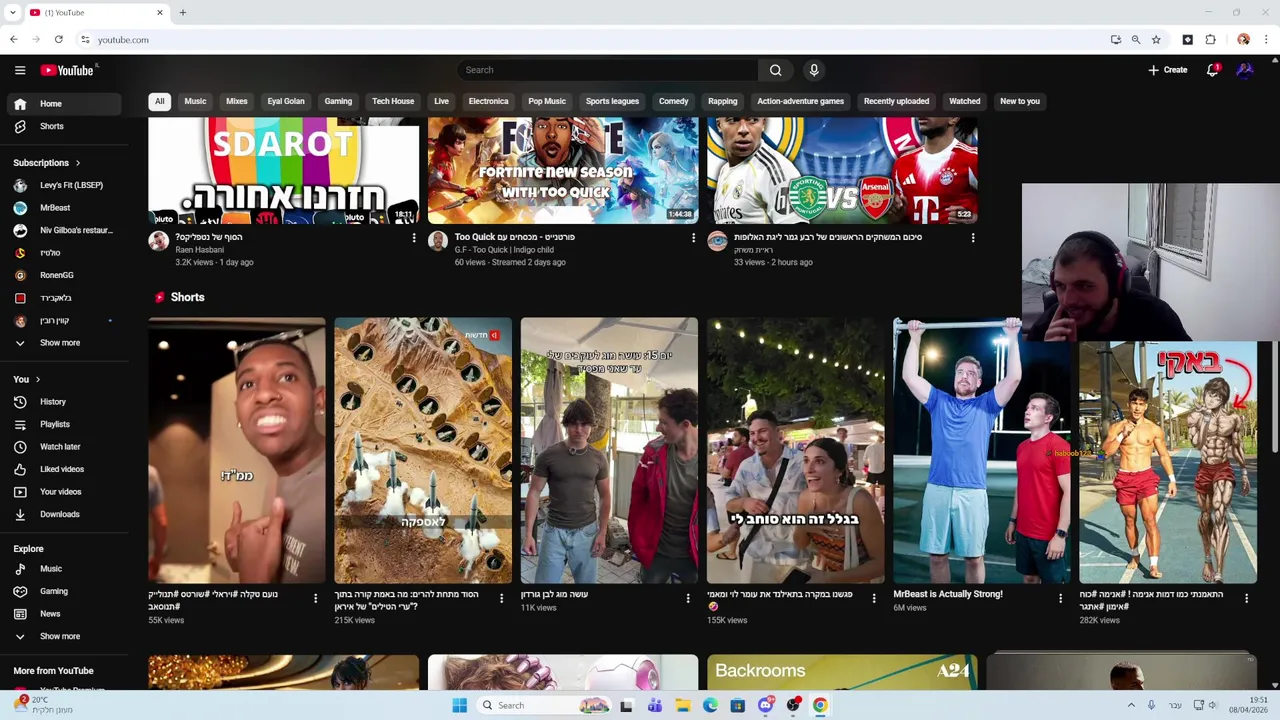Click the Create button
The image size is (1280, 720).
1168,70
